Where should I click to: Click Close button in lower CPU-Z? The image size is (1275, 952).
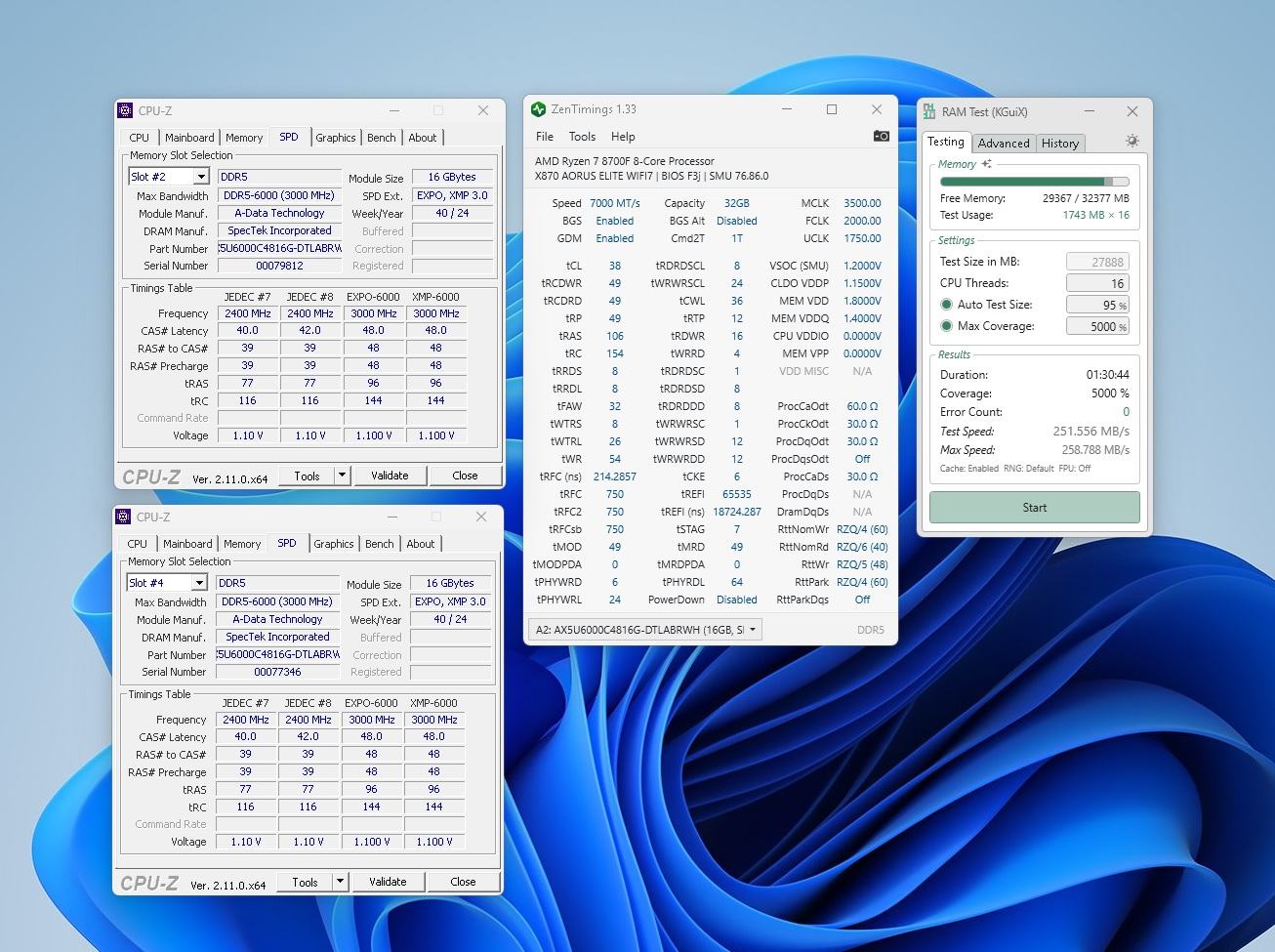[x=463, y=882]
